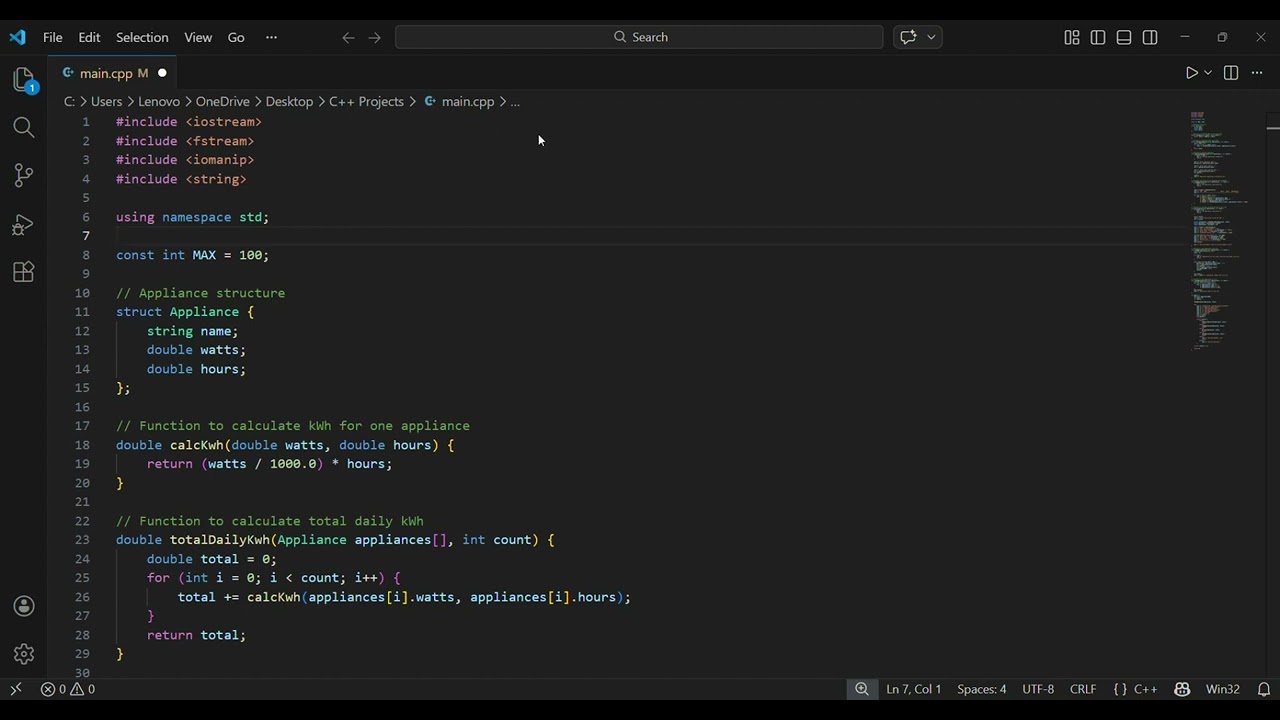Open the Go menu
This screenshot has width=1280, height=720.
236,37
